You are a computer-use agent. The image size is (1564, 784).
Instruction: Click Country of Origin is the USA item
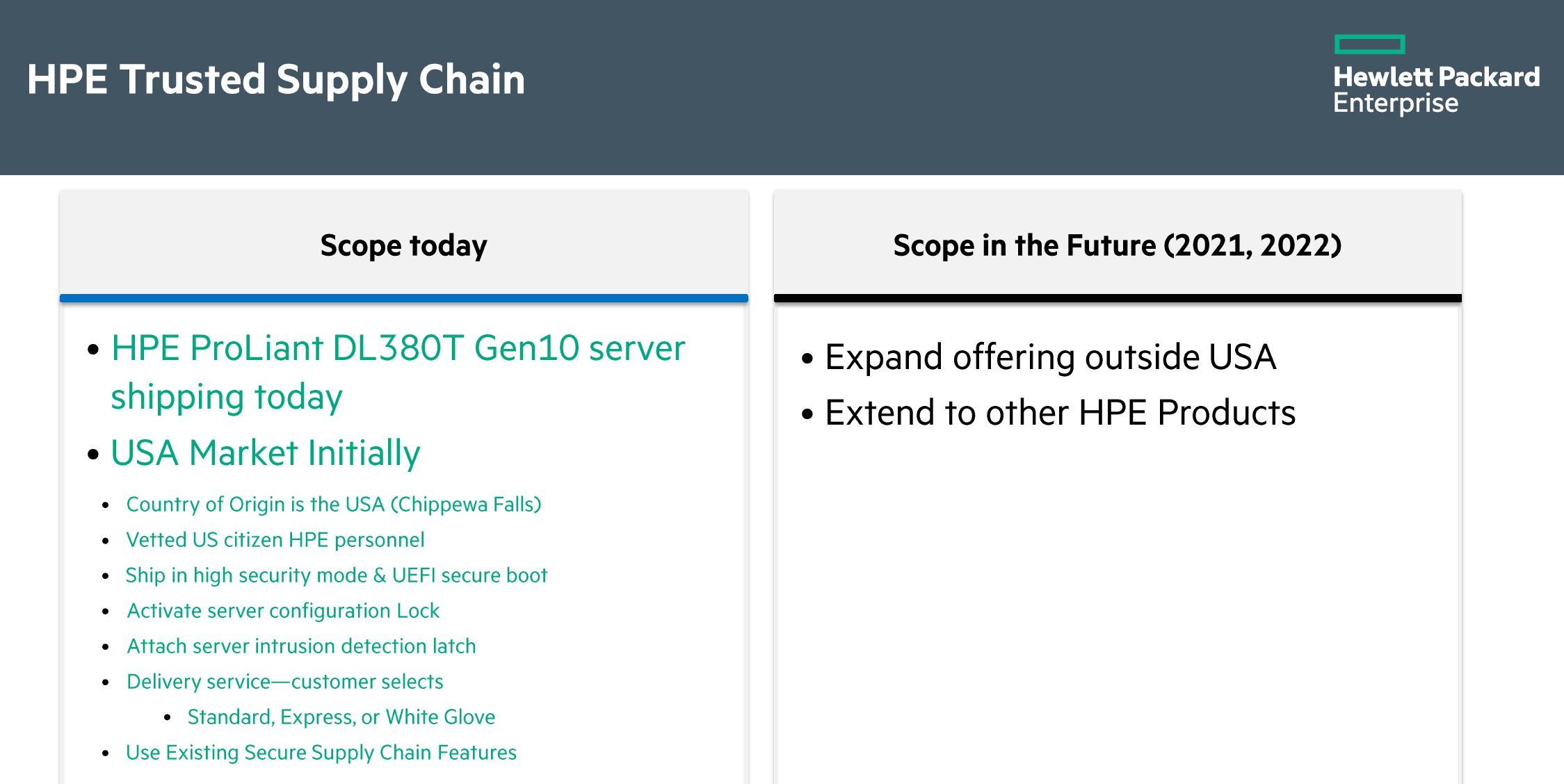333,504
